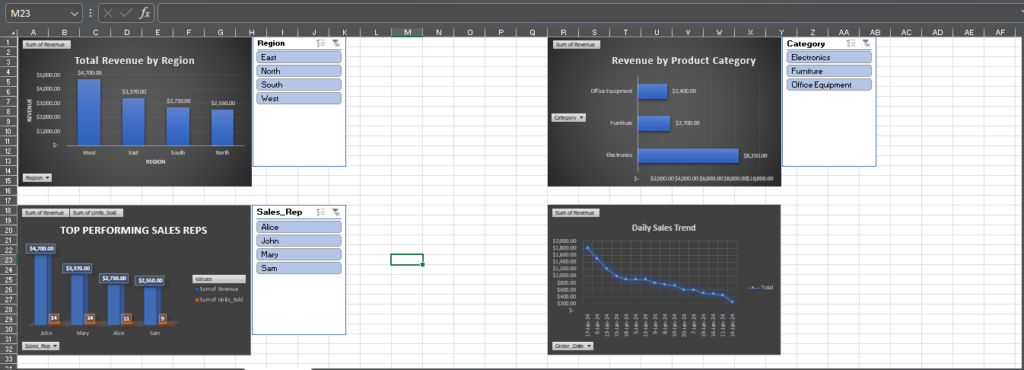Click the Electronics bar in Product Category chart

pyautogui.click(x=688, y=155)
